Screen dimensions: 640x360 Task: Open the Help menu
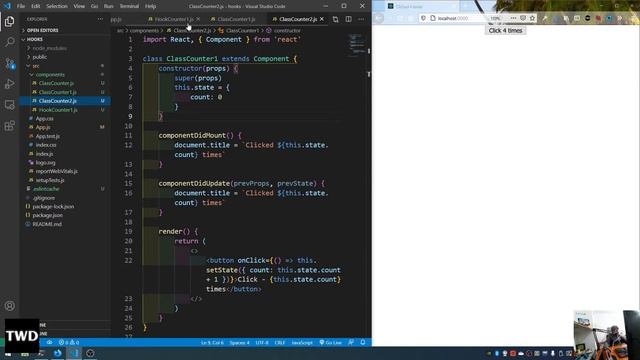[x=150, y=6]
